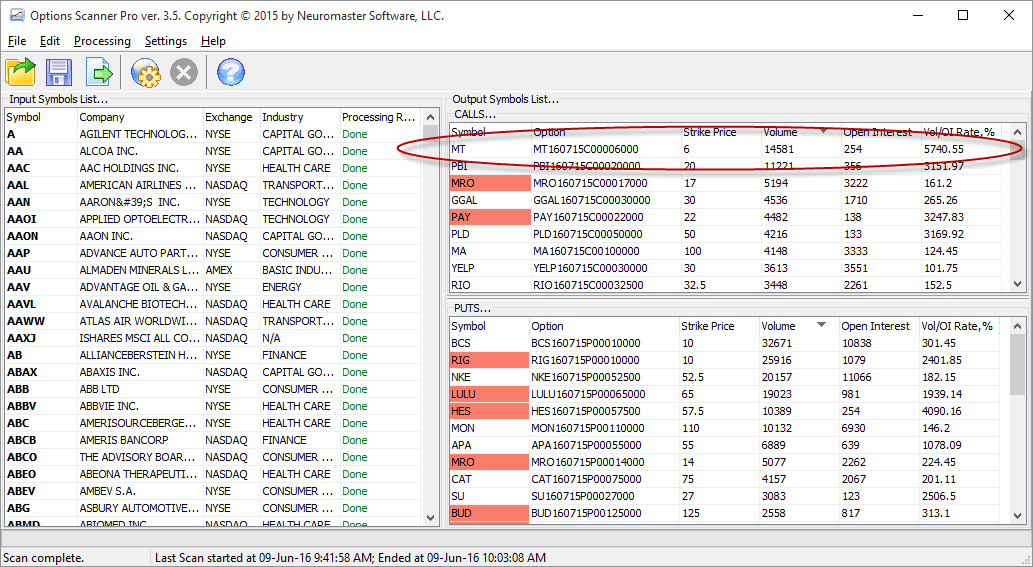Select ATLAS AIR WORLDWI... company cell

coord(138,321)
